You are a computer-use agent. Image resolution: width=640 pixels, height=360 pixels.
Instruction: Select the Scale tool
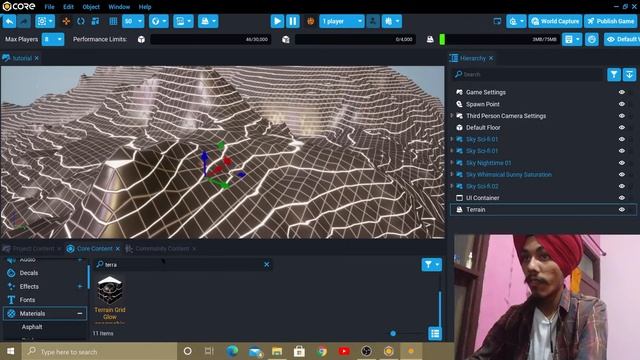coord(96,21)
